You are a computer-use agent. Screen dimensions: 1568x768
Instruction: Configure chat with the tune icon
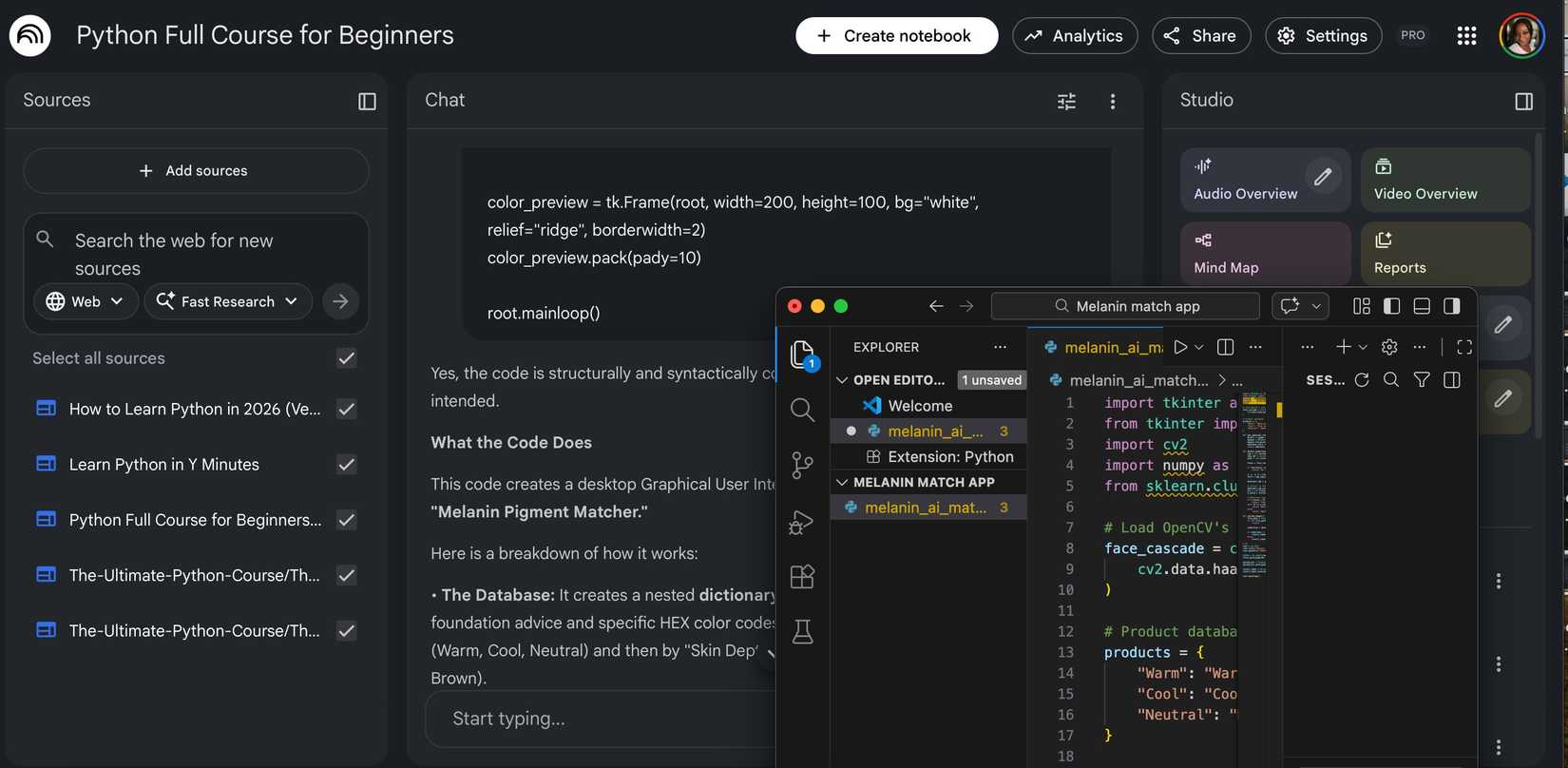pyautogui.click(x=1067, y=101)
